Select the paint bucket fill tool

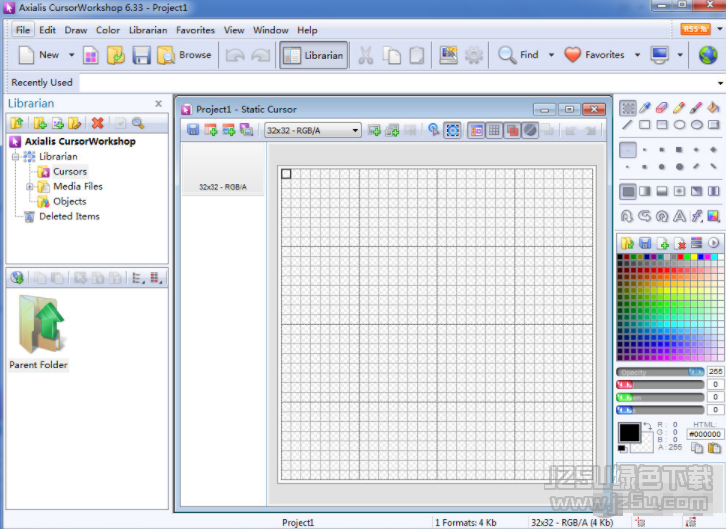click(713, 108)
